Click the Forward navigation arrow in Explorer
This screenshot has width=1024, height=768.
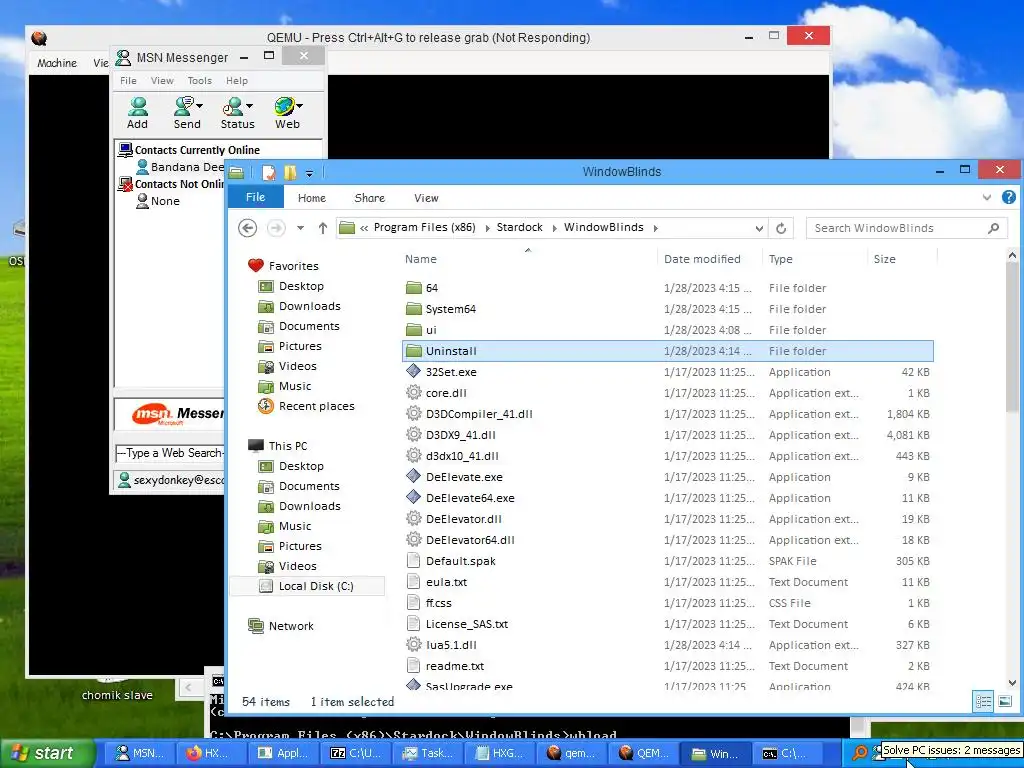(x=276, y=228)
